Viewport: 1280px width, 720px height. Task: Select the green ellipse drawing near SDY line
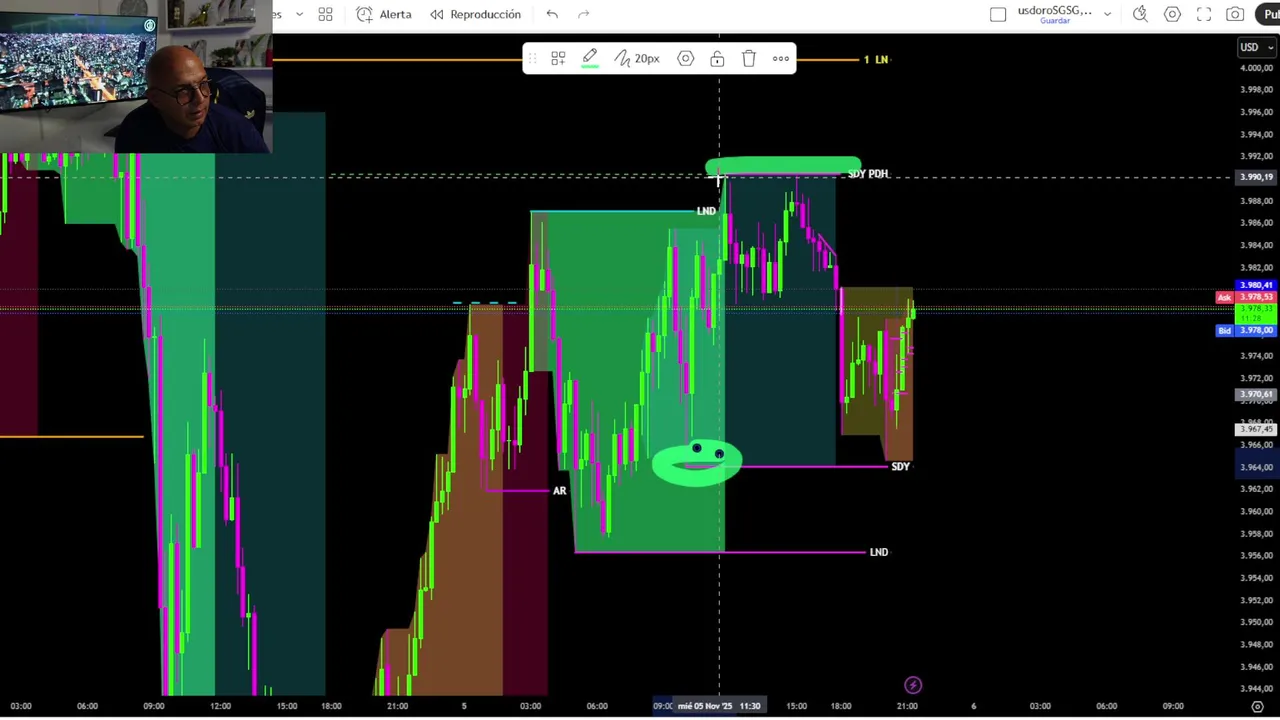pyautogui.click(x=697, y=465)
